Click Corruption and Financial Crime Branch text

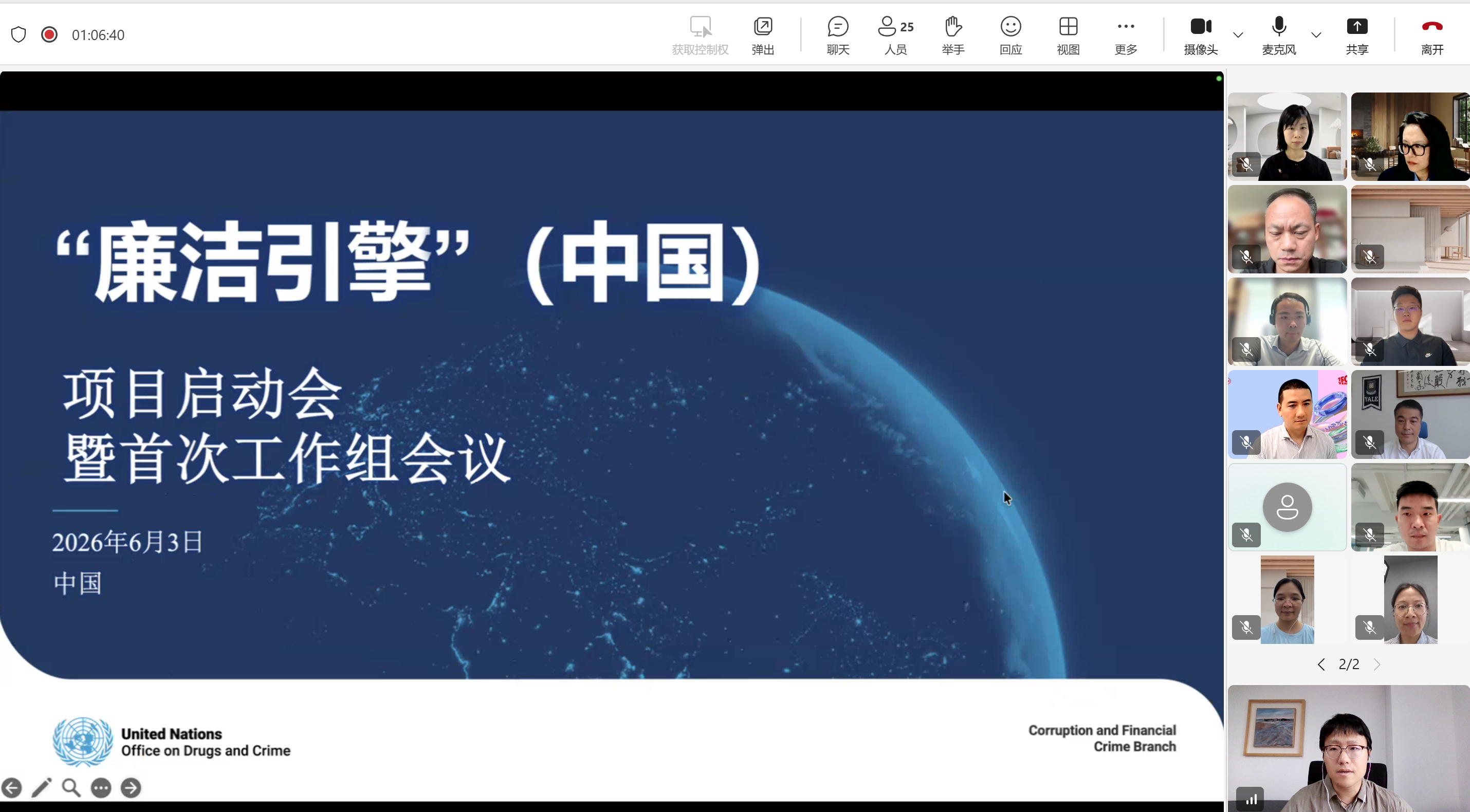coord(1102,739)
